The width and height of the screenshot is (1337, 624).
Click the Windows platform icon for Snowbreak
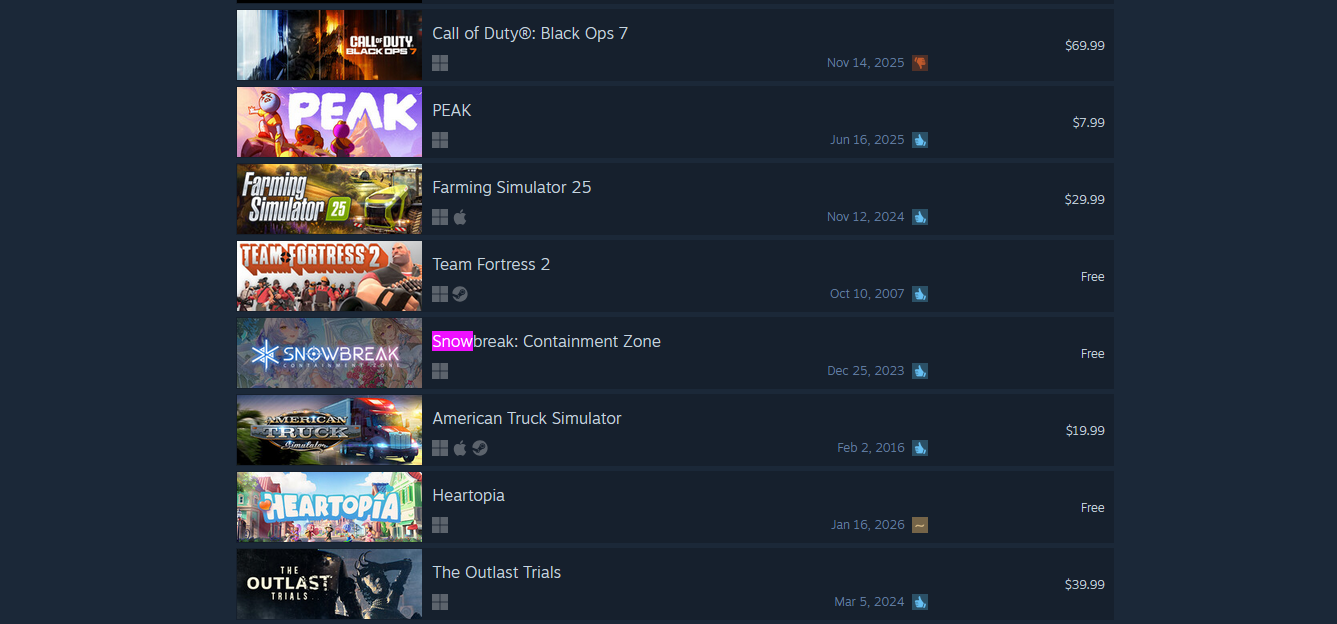click(x=440, y=371)
